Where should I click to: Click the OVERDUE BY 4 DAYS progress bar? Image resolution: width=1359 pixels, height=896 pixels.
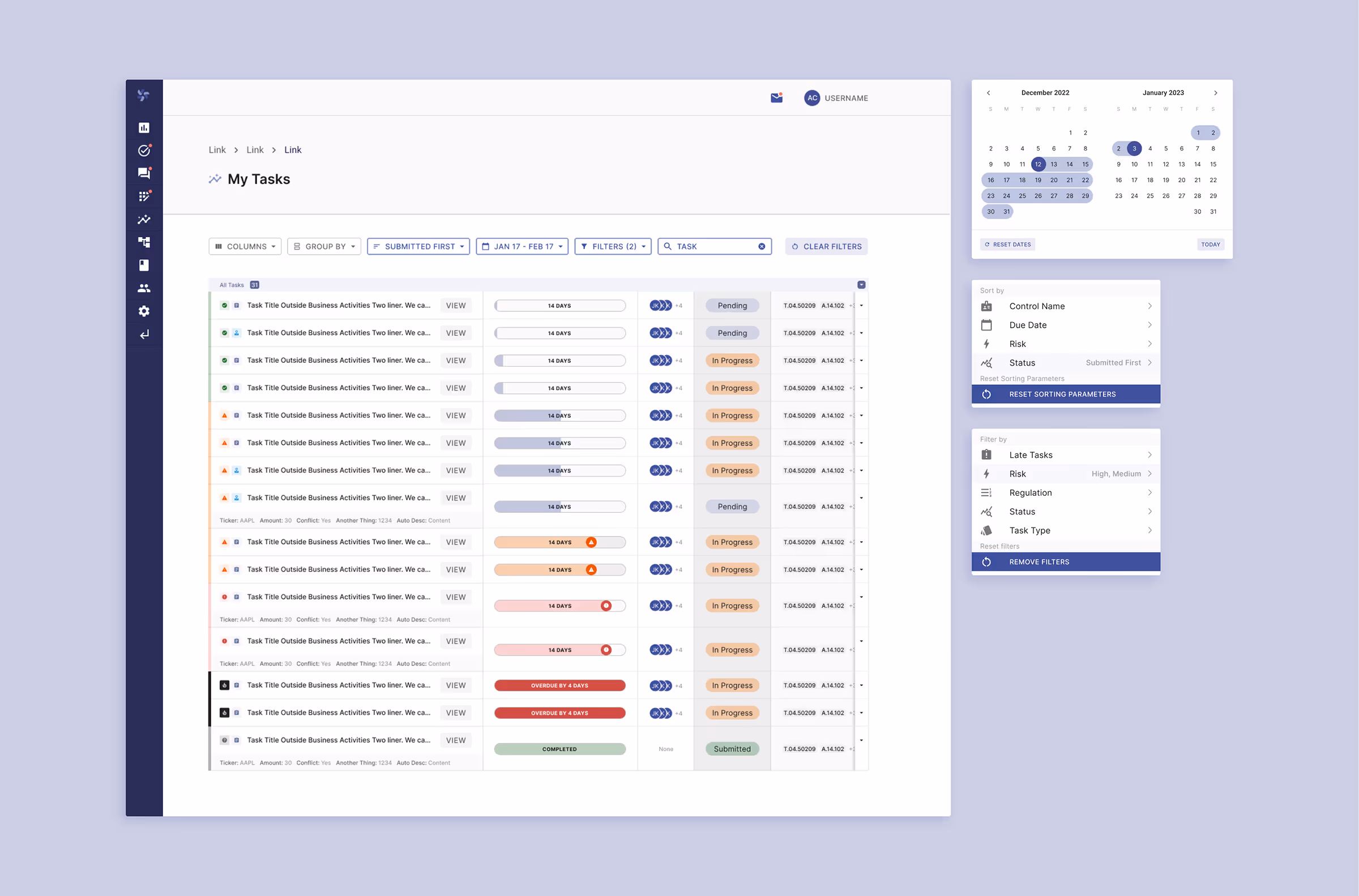(x=559, y=685)
